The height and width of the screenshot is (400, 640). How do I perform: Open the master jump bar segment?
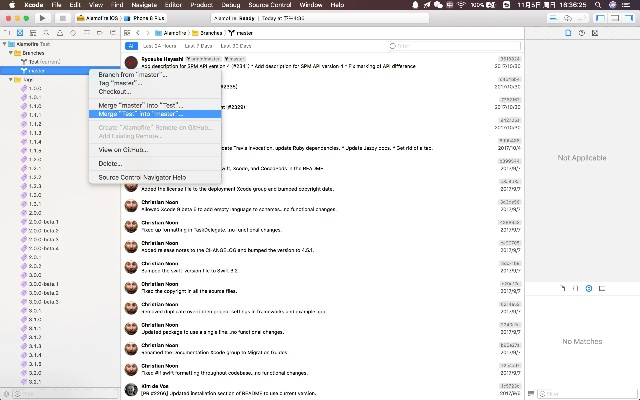tap(241, 33)
